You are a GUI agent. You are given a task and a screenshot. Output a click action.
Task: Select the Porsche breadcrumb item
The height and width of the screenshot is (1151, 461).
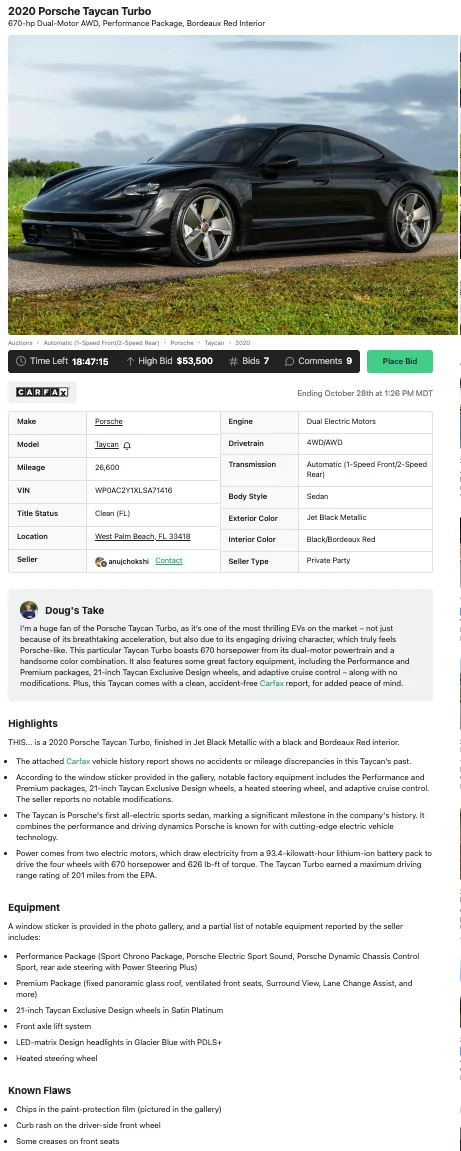pos(182,343)
